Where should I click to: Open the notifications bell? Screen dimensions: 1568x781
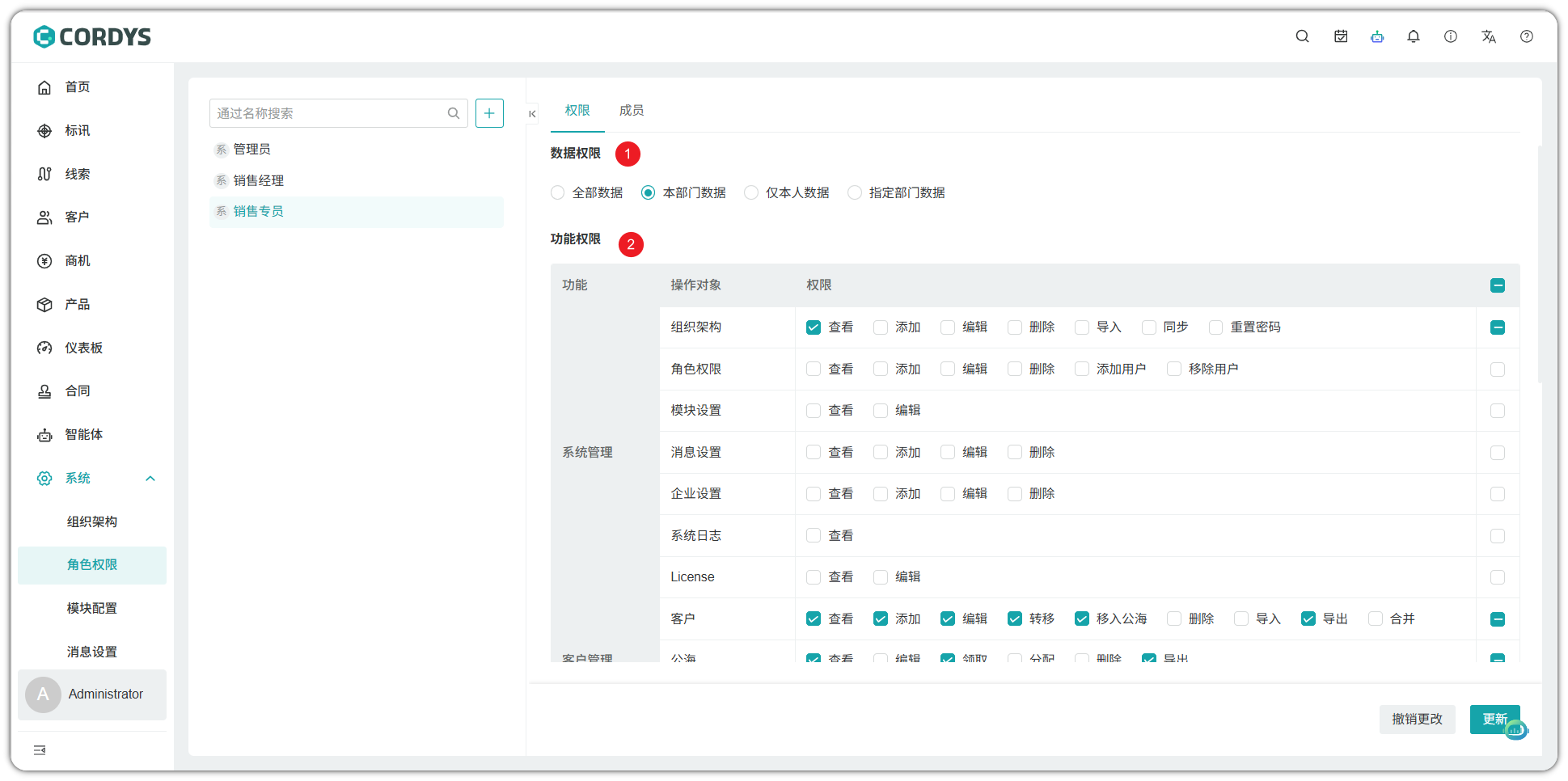click(x=1414, y=36)
